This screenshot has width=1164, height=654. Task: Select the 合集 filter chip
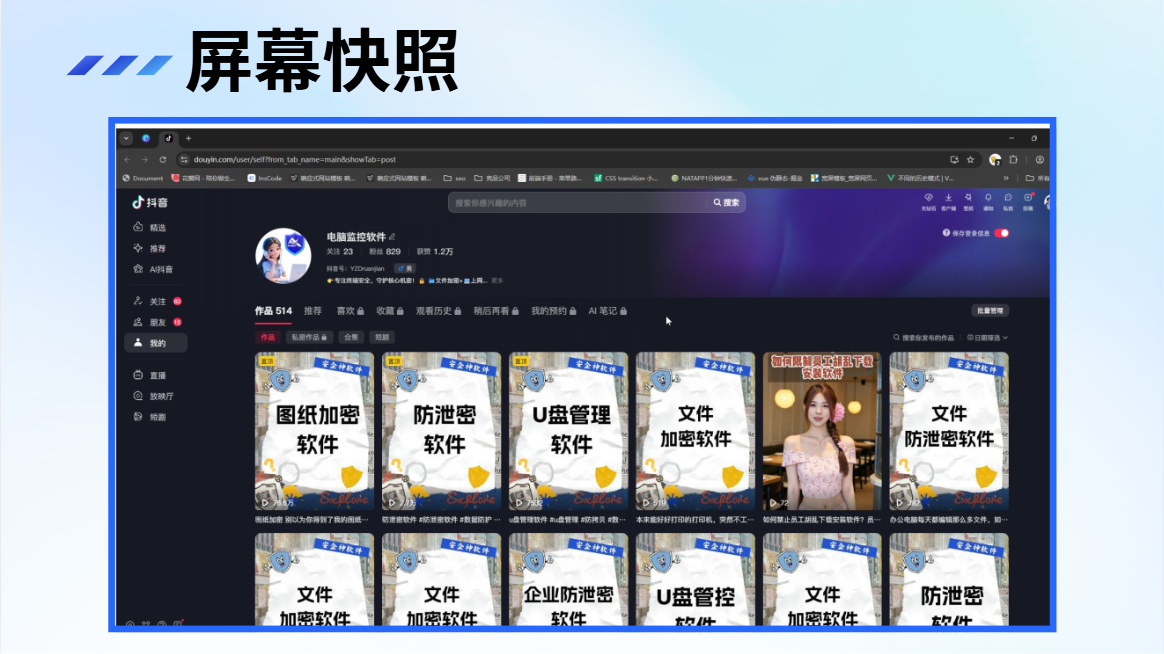pos(351,337)
